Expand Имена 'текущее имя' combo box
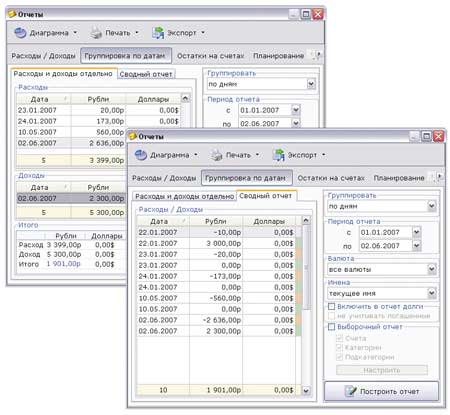Image resolution: width=450 pixels, height=415 pixels. tap(432, 293)
